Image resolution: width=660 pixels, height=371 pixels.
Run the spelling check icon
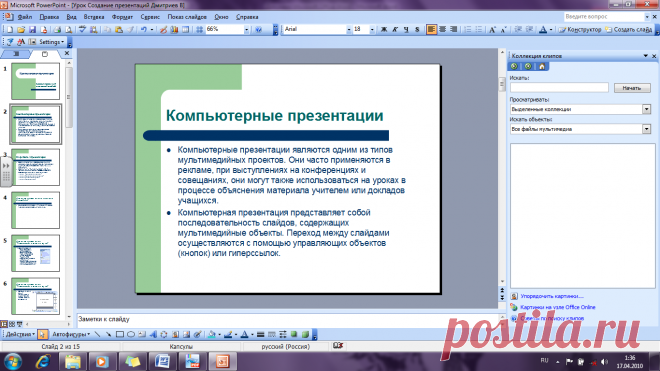pyautogui.click(x=82, y=29)
